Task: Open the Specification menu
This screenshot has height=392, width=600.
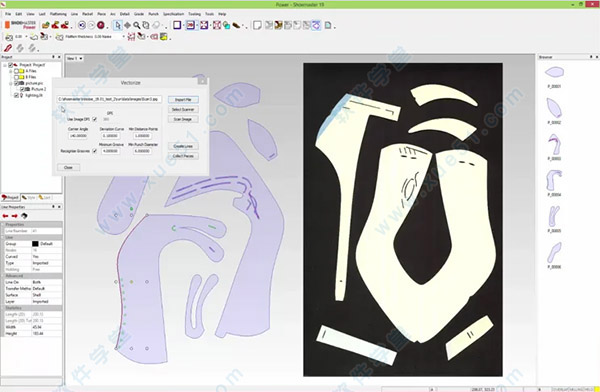Action: pos(174,14)
